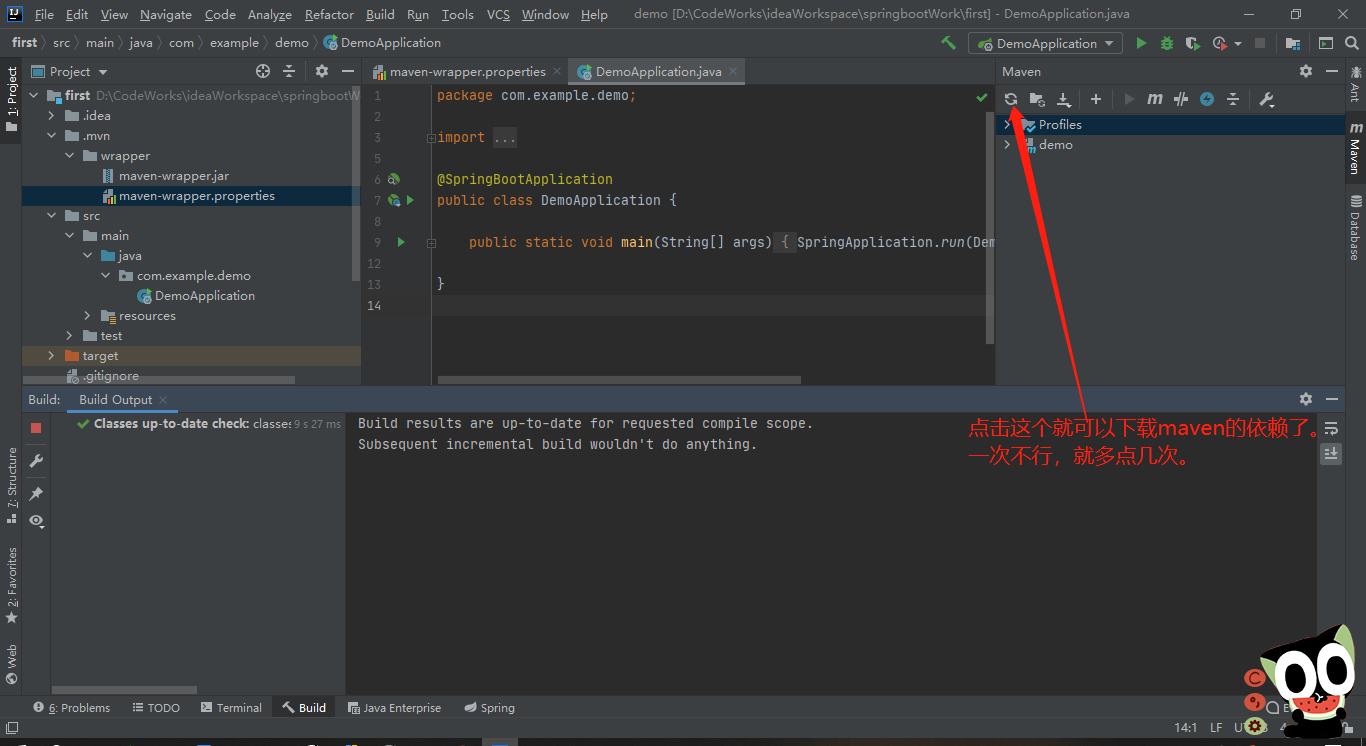The height and width of the screenshot is (746, 1366).
Task: Open TODO tool window
Action: coord(155,707)
